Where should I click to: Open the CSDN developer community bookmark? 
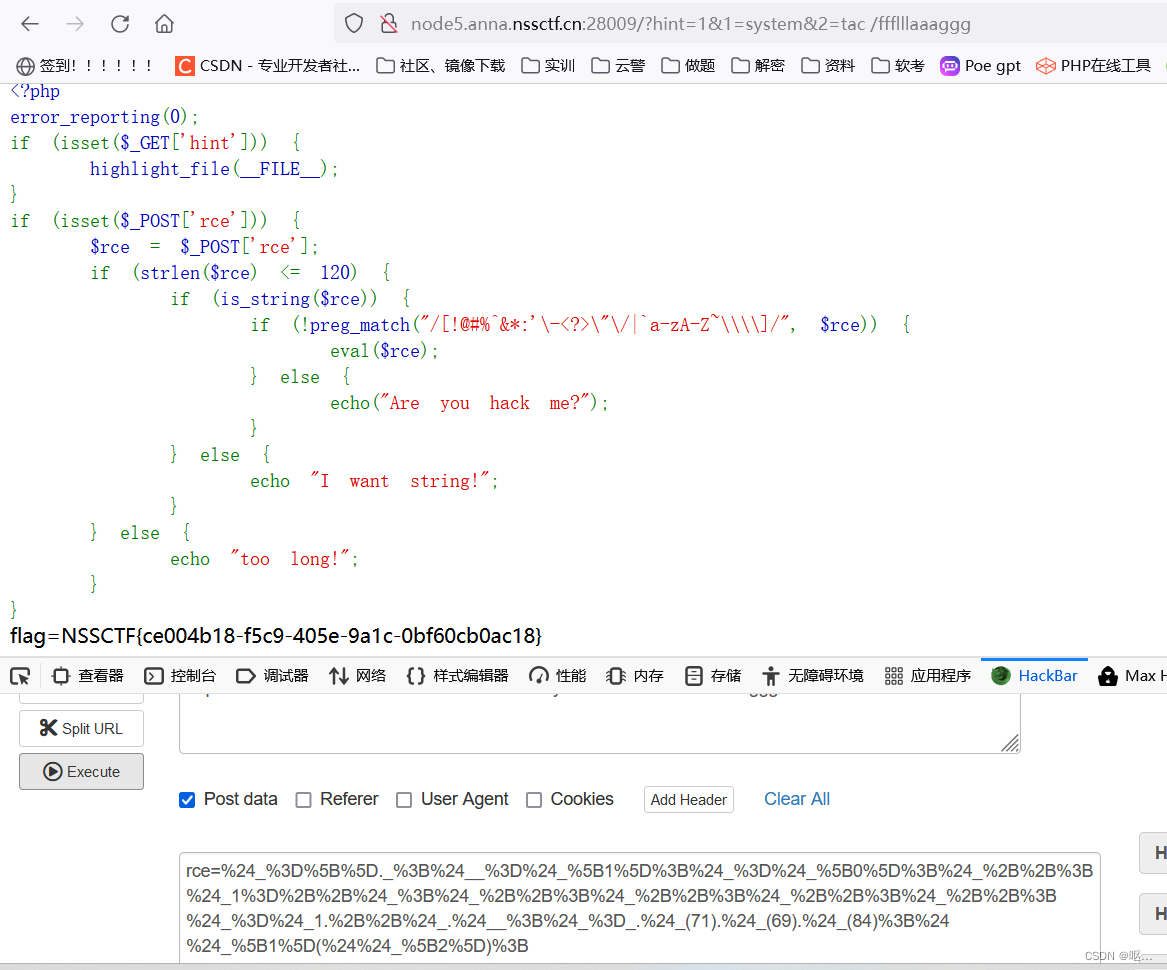click(x=267, y=66)
